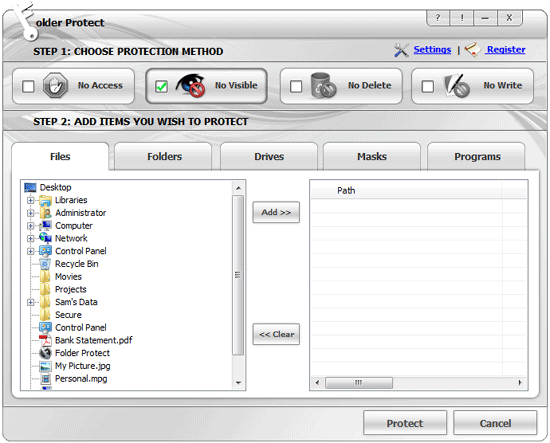Select My Picture.jpg in the tree

point(82,366)
